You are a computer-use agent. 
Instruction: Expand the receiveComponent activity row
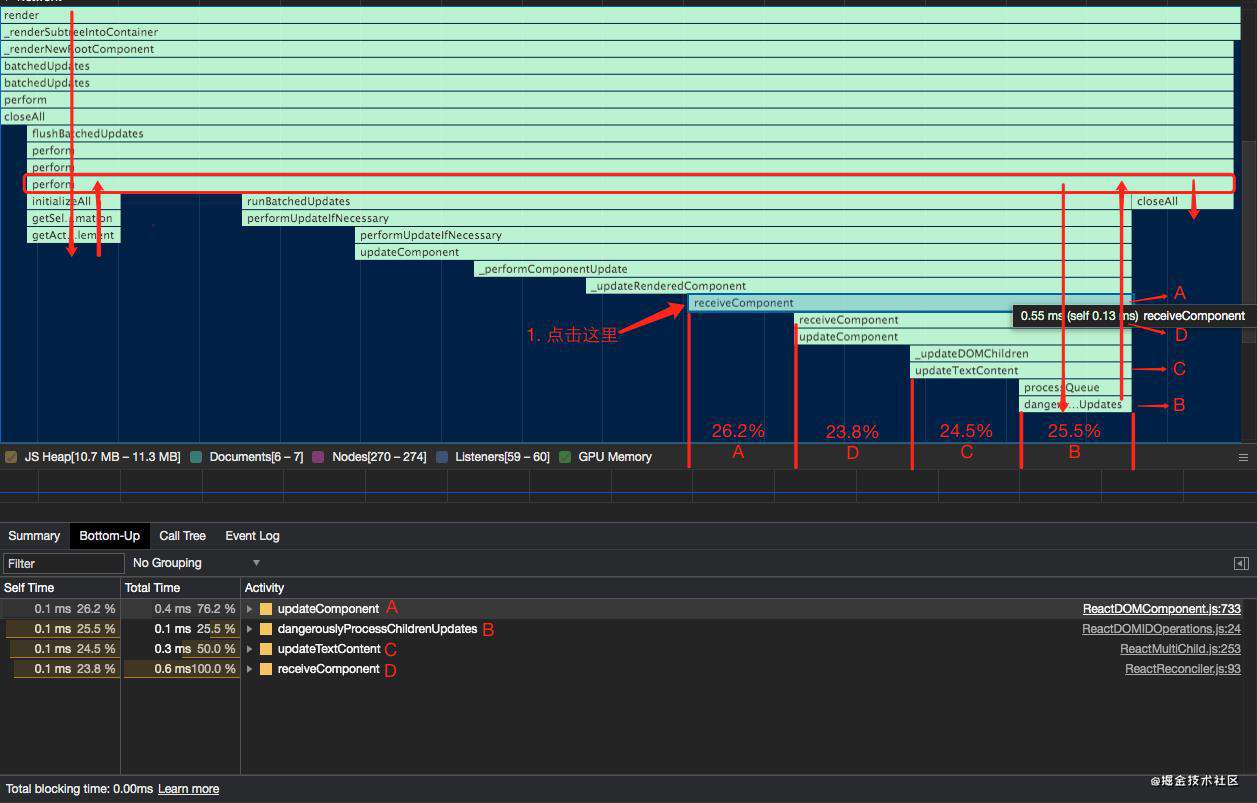249,669
